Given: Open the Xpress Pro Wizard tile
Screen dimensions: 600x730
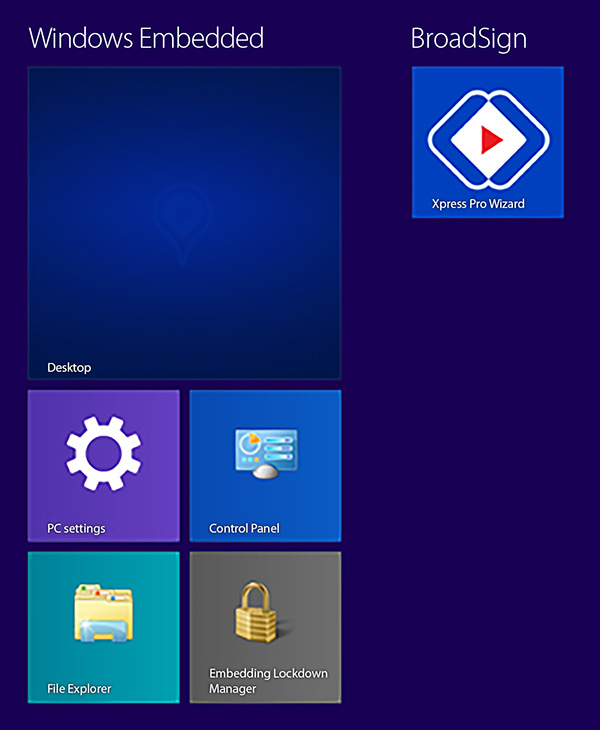Looking at the screenshot, I should [487, 142].
